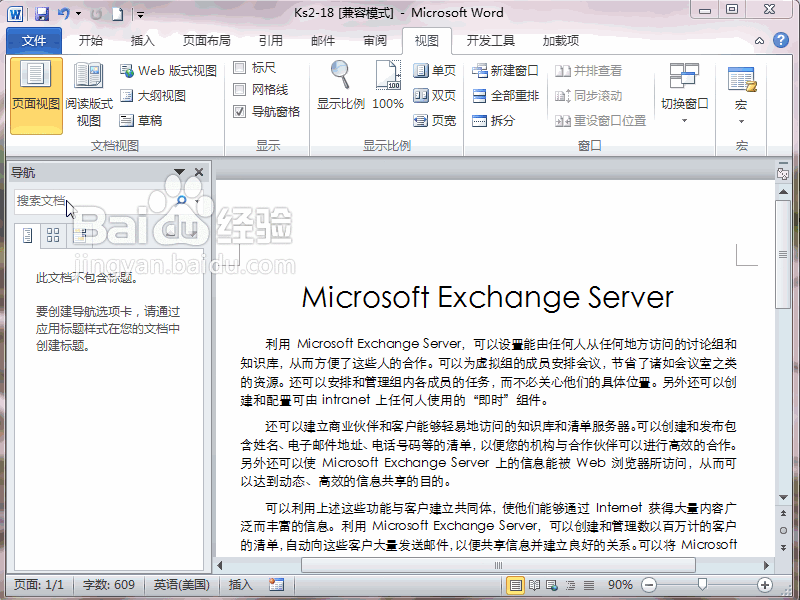
Task: Click status bar 页面: 1/1 indicator
Action: 39,585
